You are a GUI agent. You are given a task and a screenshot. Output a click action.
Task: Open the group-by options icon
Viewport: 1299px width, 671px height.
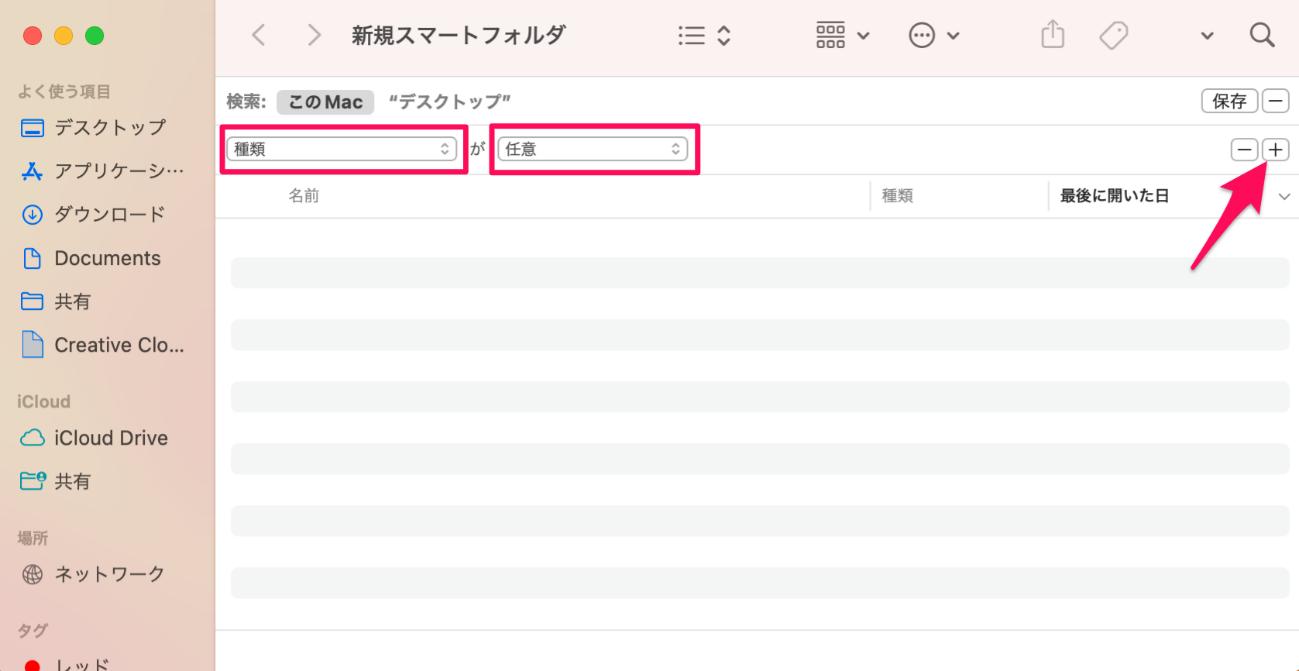coord(842,36)
